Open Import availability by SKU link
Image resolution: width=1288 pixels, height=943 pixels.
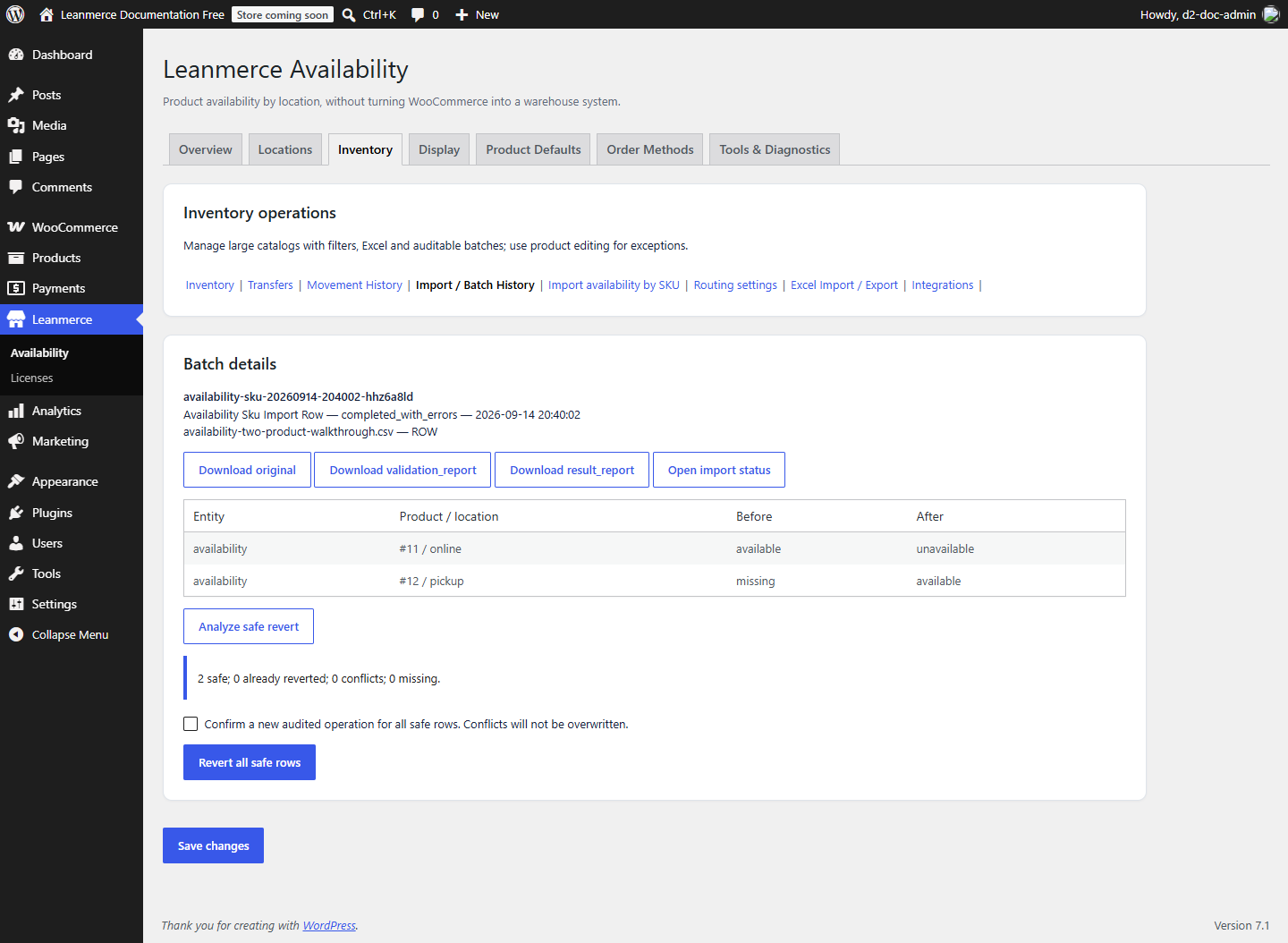coord(614,285)
